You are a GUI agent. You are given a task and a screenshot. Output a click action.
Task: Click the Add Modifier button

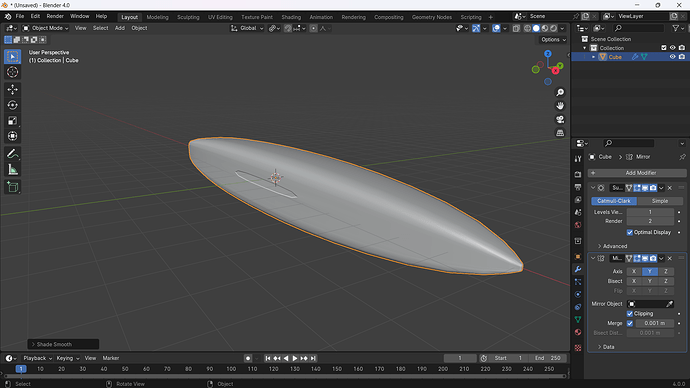coord(637,173)
